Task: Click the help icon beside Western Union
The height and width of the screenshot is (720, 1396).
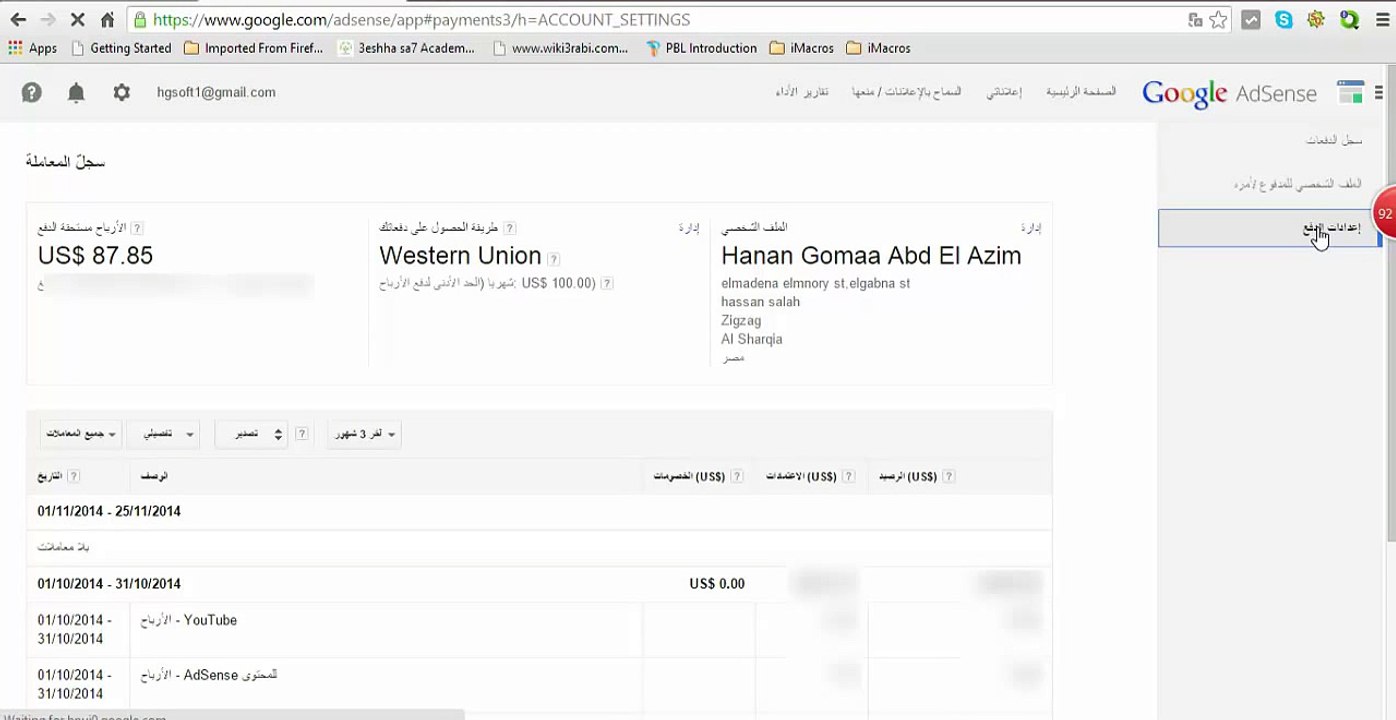Action: point(553,258)
